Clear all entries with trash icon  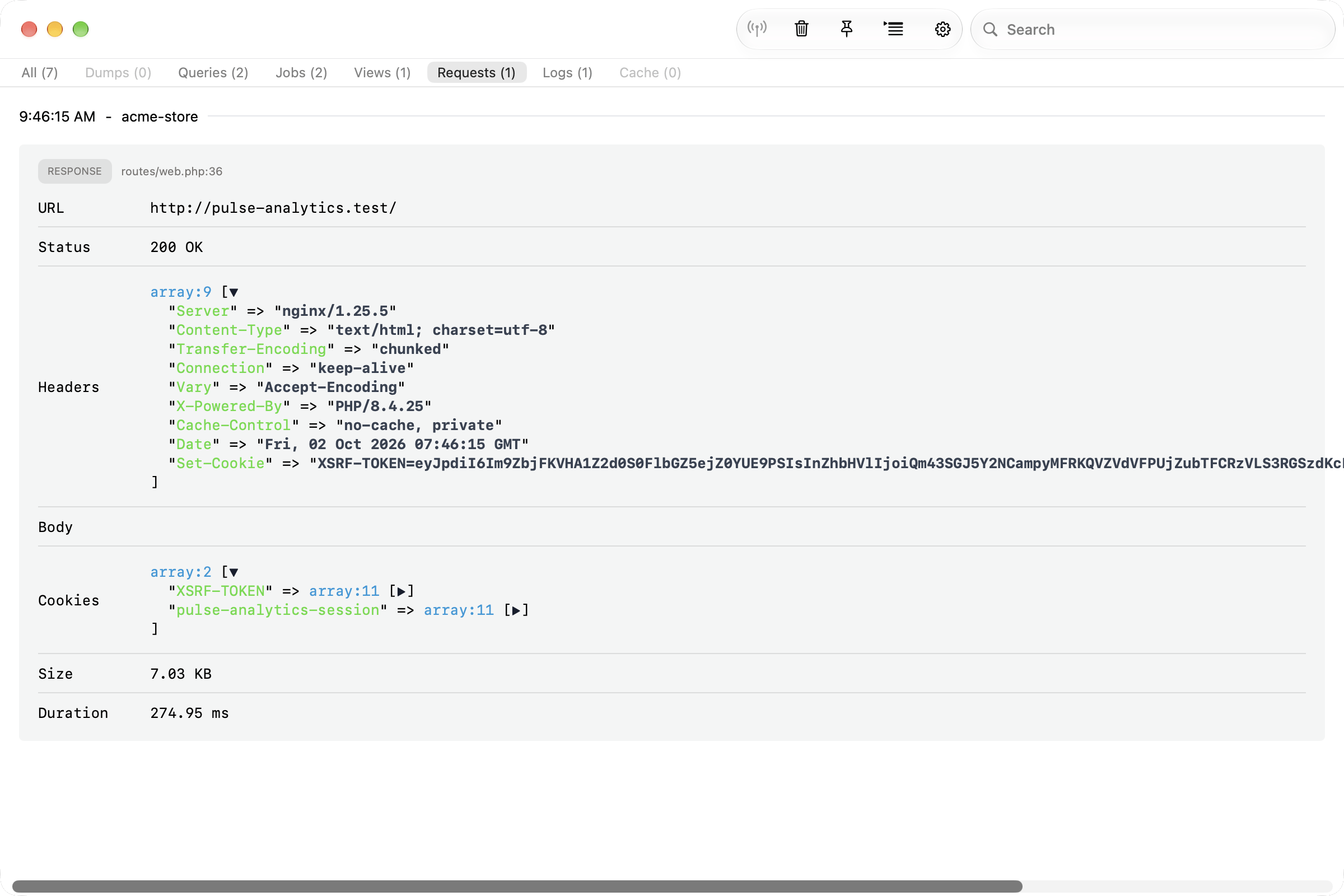click(802, 29)
